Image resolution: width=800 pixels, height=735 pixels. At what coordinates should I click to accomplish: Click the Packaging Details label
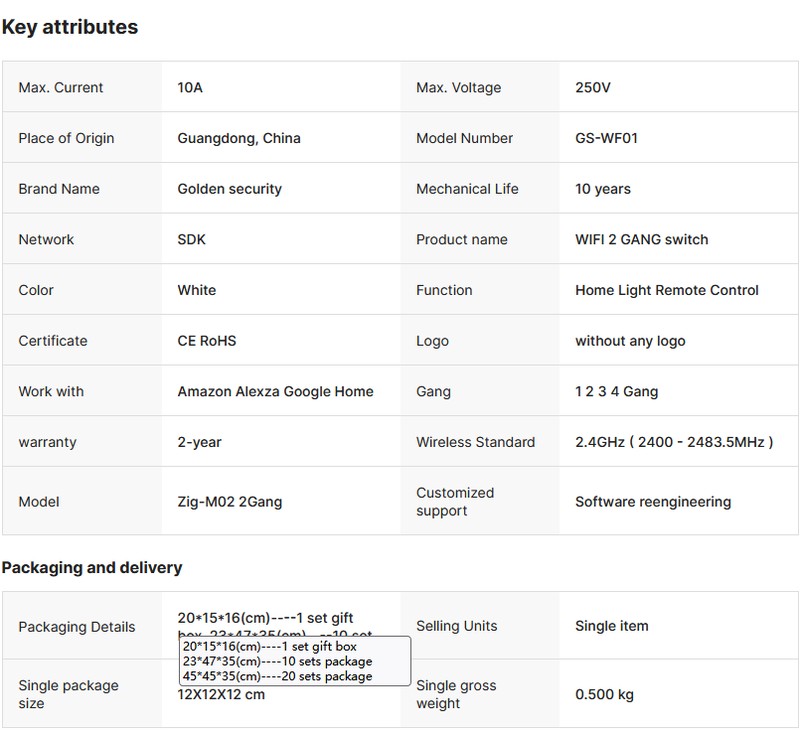[x=77, y=627]
